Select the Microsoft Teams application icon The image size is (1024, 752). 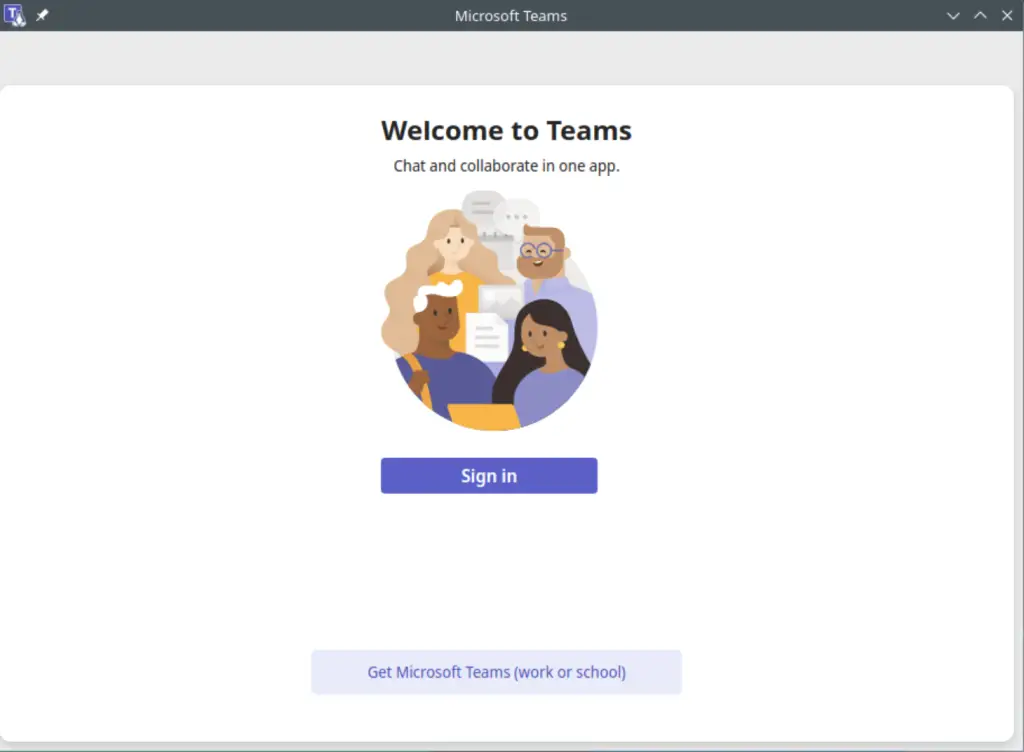[x=14, y=15]
